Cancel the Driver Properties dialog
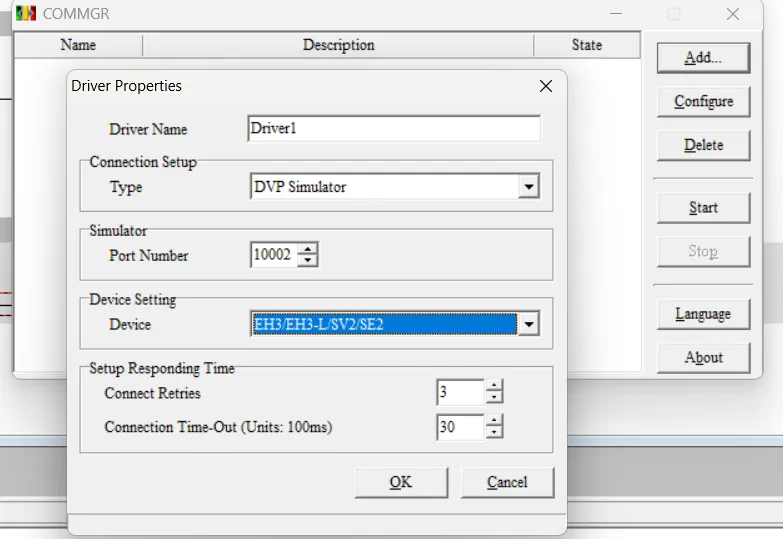783x539 pixels. 507,482
